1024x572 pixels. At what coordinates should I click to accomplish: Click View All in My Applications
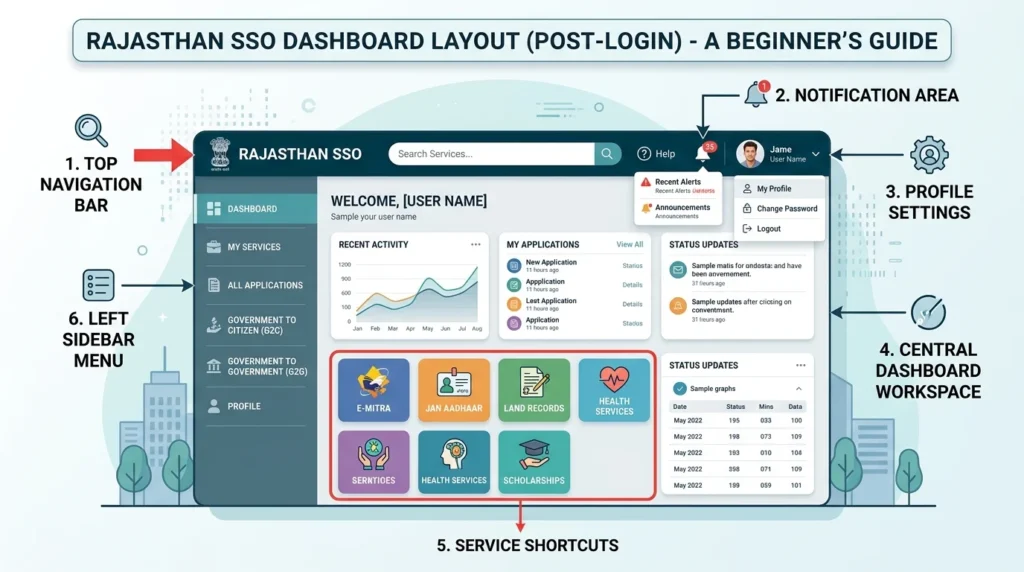pos(630,244)
